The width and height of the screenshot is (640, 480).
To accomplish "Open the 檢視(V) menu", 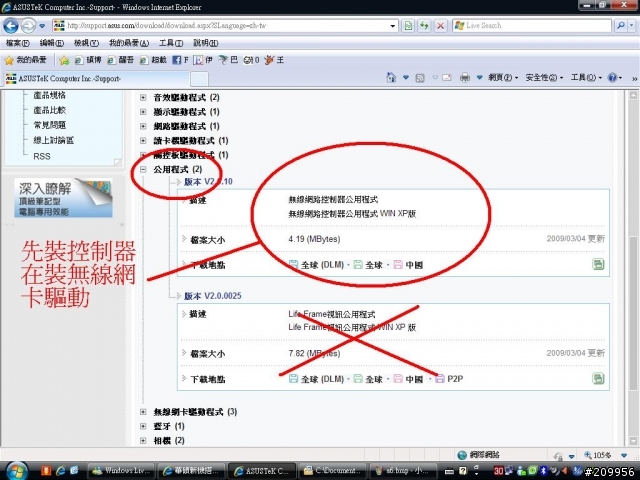I will tap(86, 43).
